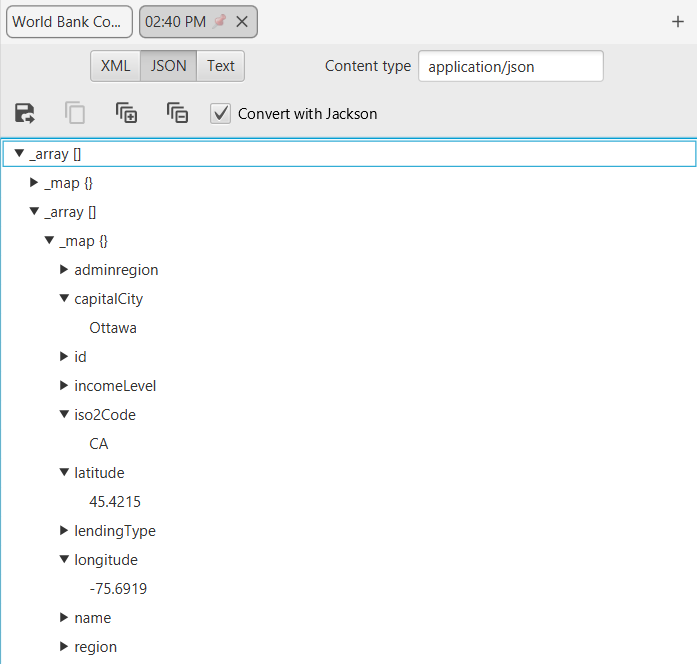Click the iso2Code label

[x=105, y=415]
